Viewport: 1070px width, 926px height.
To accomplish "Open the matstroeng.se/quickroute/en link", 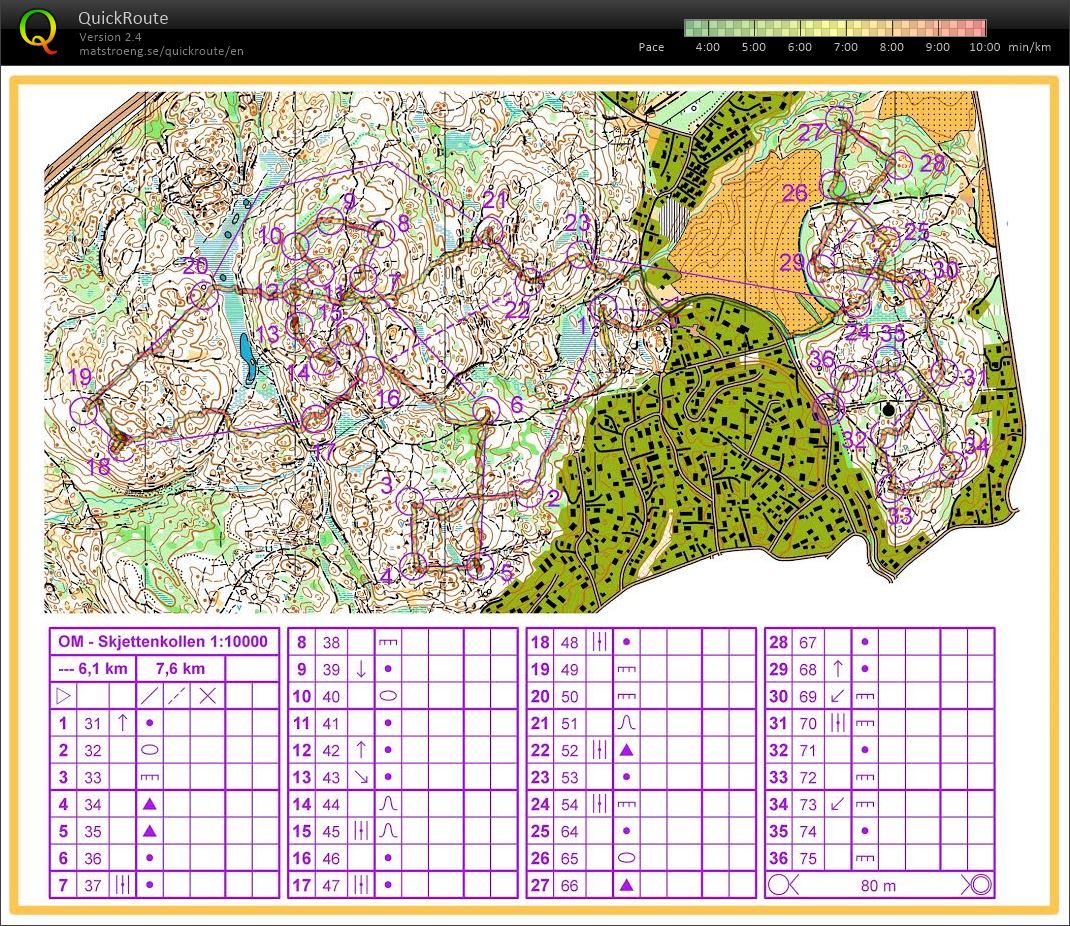I will [x=161, y=51].
